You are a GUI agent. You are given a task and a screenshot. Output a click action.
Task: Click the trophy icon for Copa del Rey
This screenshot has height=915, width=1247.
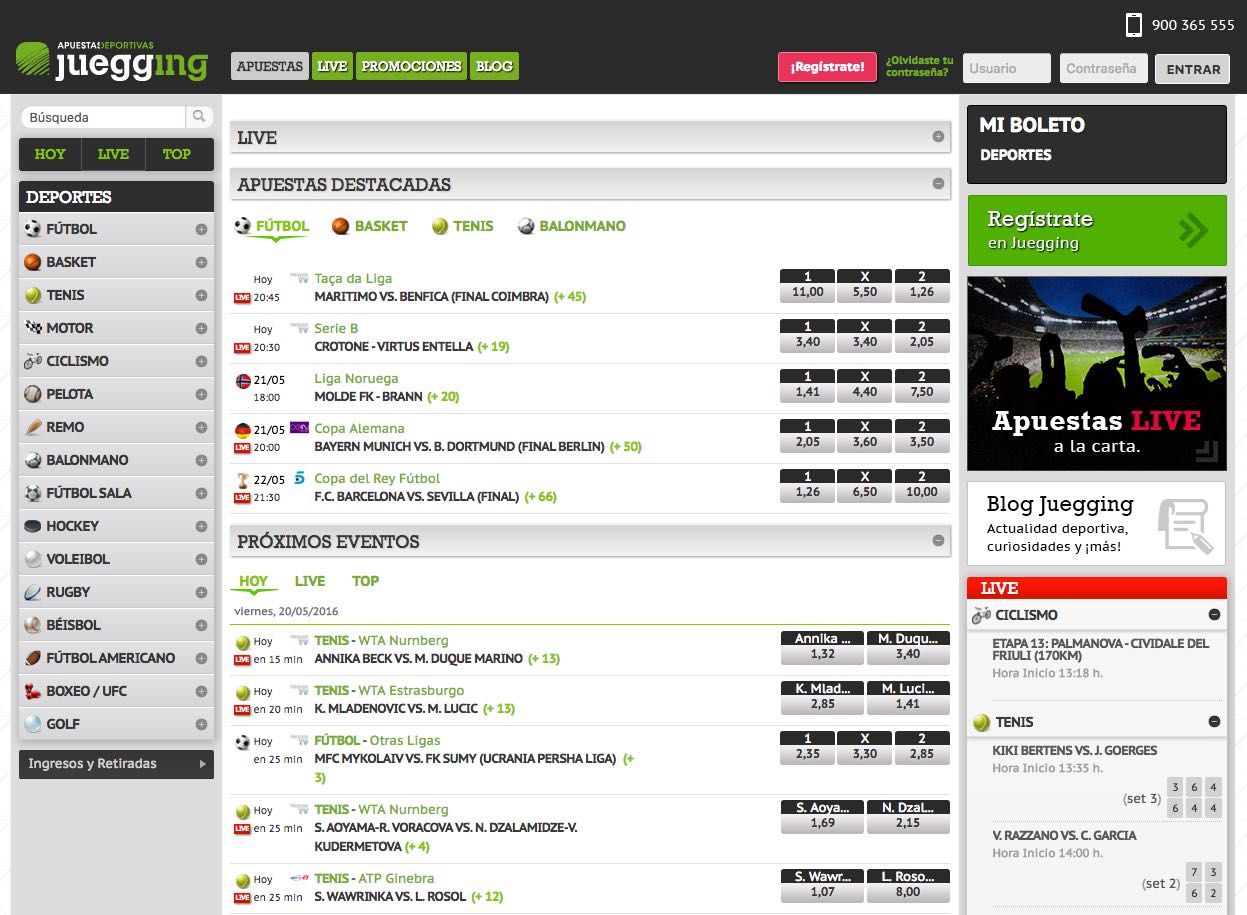pyautogui.click(x=242, y=480)
